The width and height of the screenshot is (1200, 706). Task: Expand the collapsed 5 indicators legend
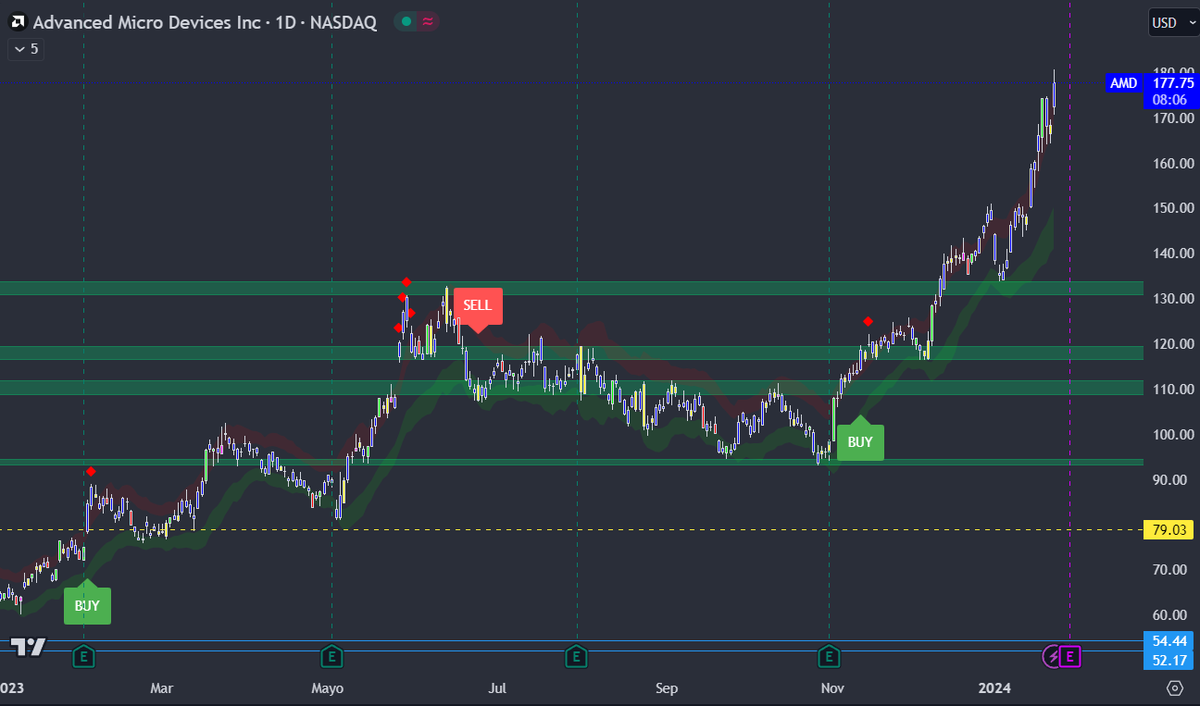pyautogui.click(x=24, y=48)
